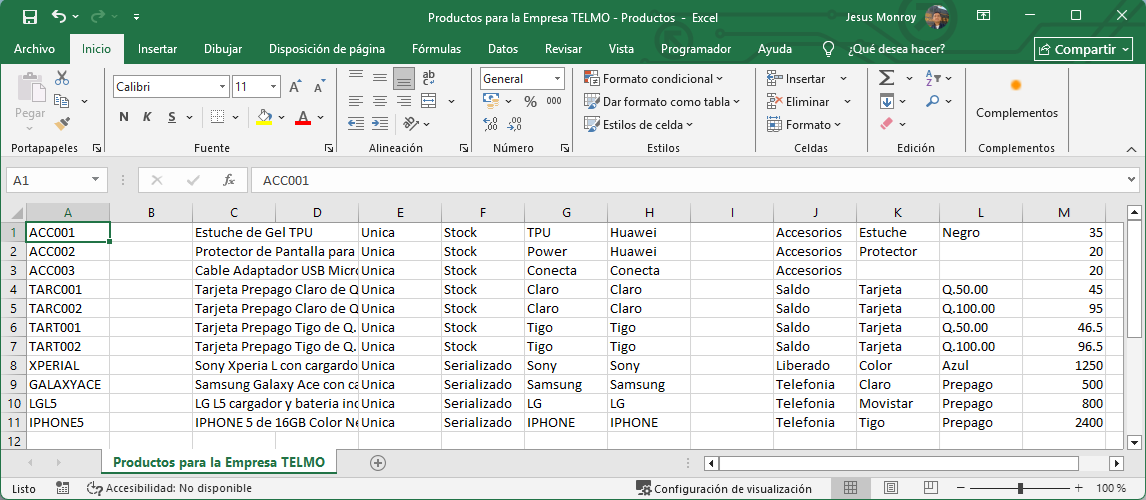Click the Compartir button

[1084, 50]
